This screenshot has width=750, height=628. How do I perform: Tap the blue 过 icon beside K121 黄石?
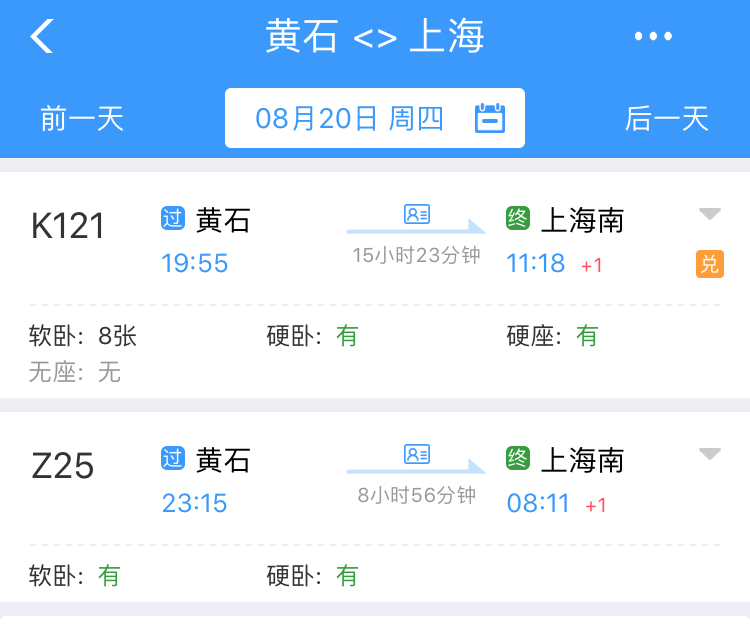(173, 218)
